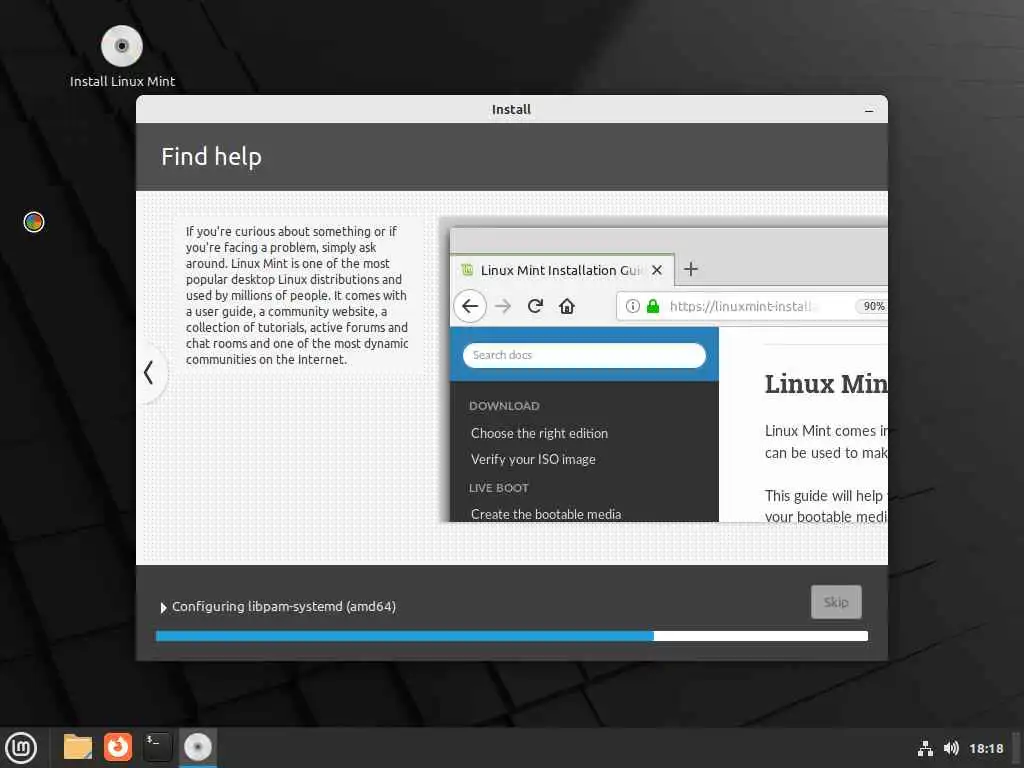The image size is (1024, 768).
Task: Open the network connections tray icon
Action: click(x=925, y=748)
